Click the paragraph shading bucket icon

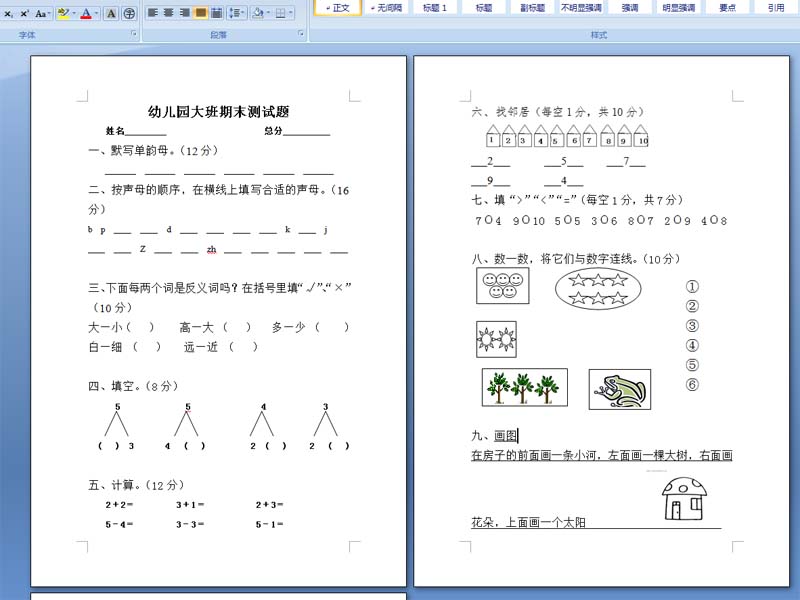point(258,13)
